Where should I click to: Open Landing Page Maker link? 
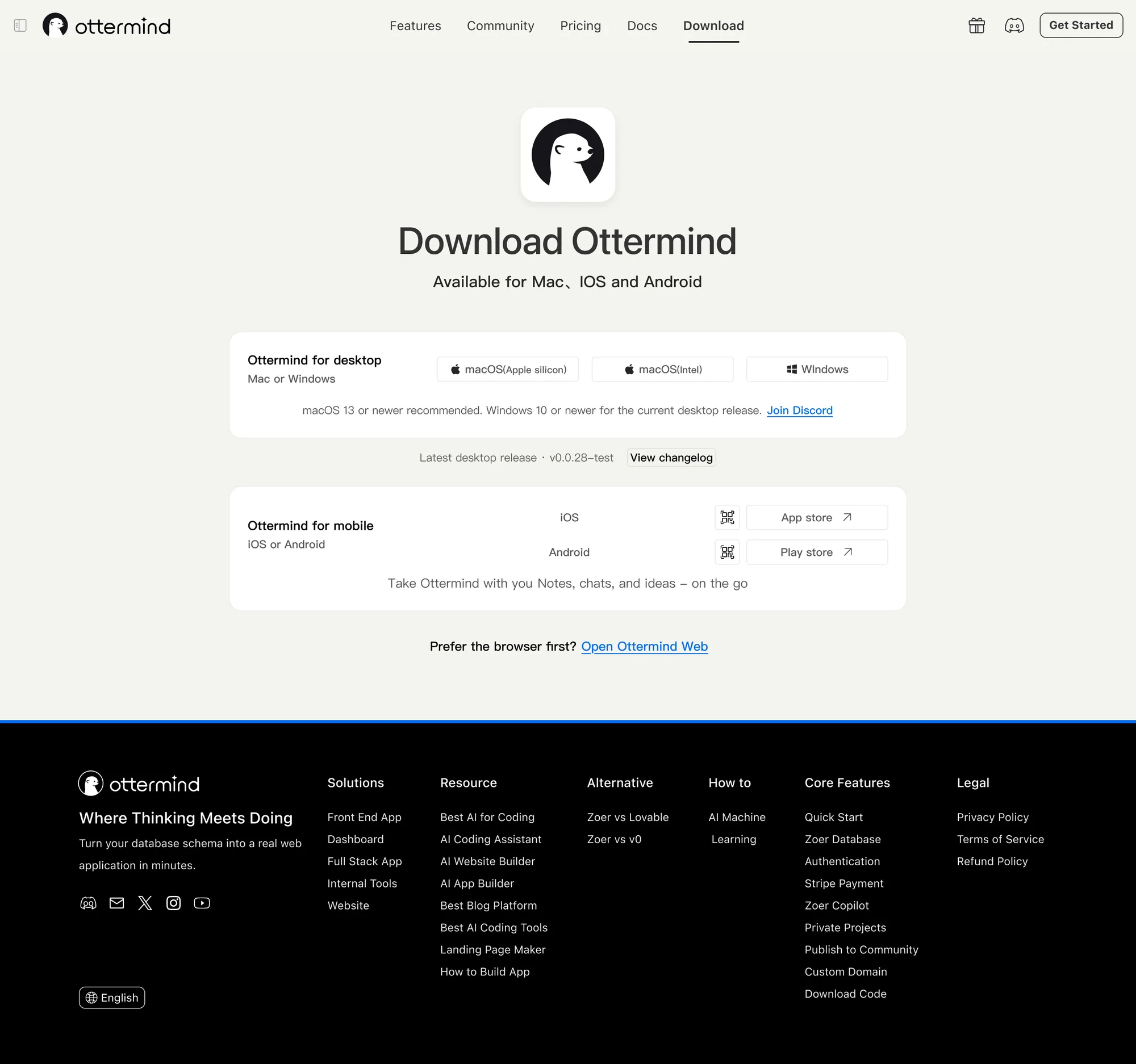(x=492, y=950)
